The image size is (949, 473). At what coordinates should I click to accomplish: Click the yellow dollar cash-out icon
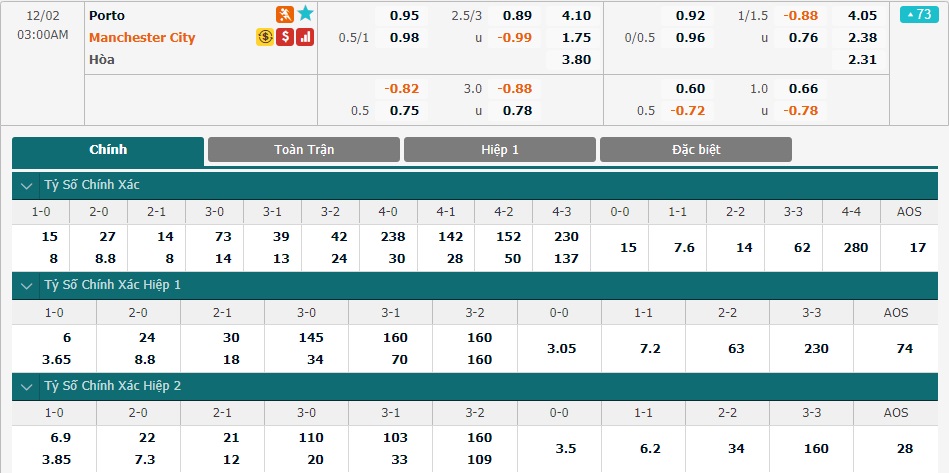(264, 38)
